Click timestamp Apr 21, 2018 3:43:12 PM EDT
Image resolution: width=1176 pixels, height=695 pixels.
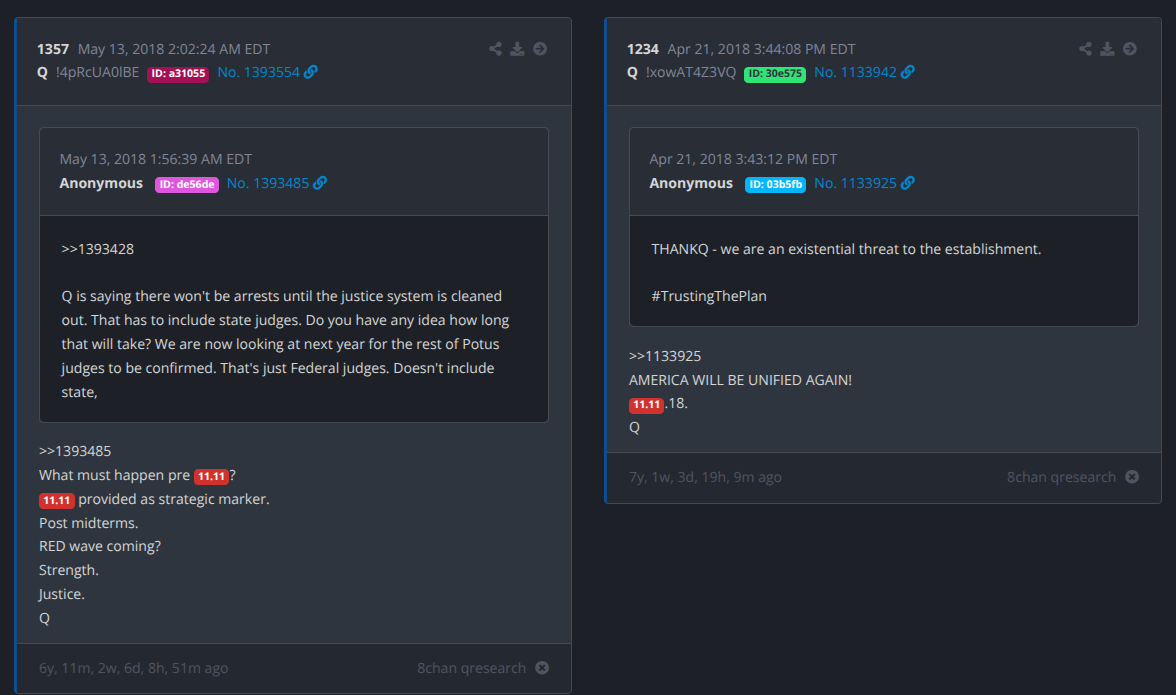point(743,159)
